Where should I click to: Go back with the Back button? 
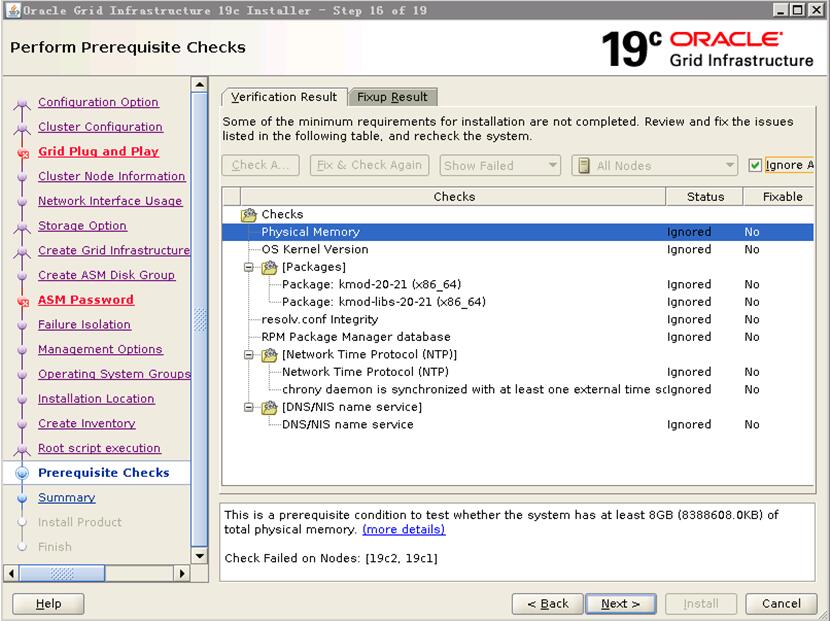pos(547,604)
